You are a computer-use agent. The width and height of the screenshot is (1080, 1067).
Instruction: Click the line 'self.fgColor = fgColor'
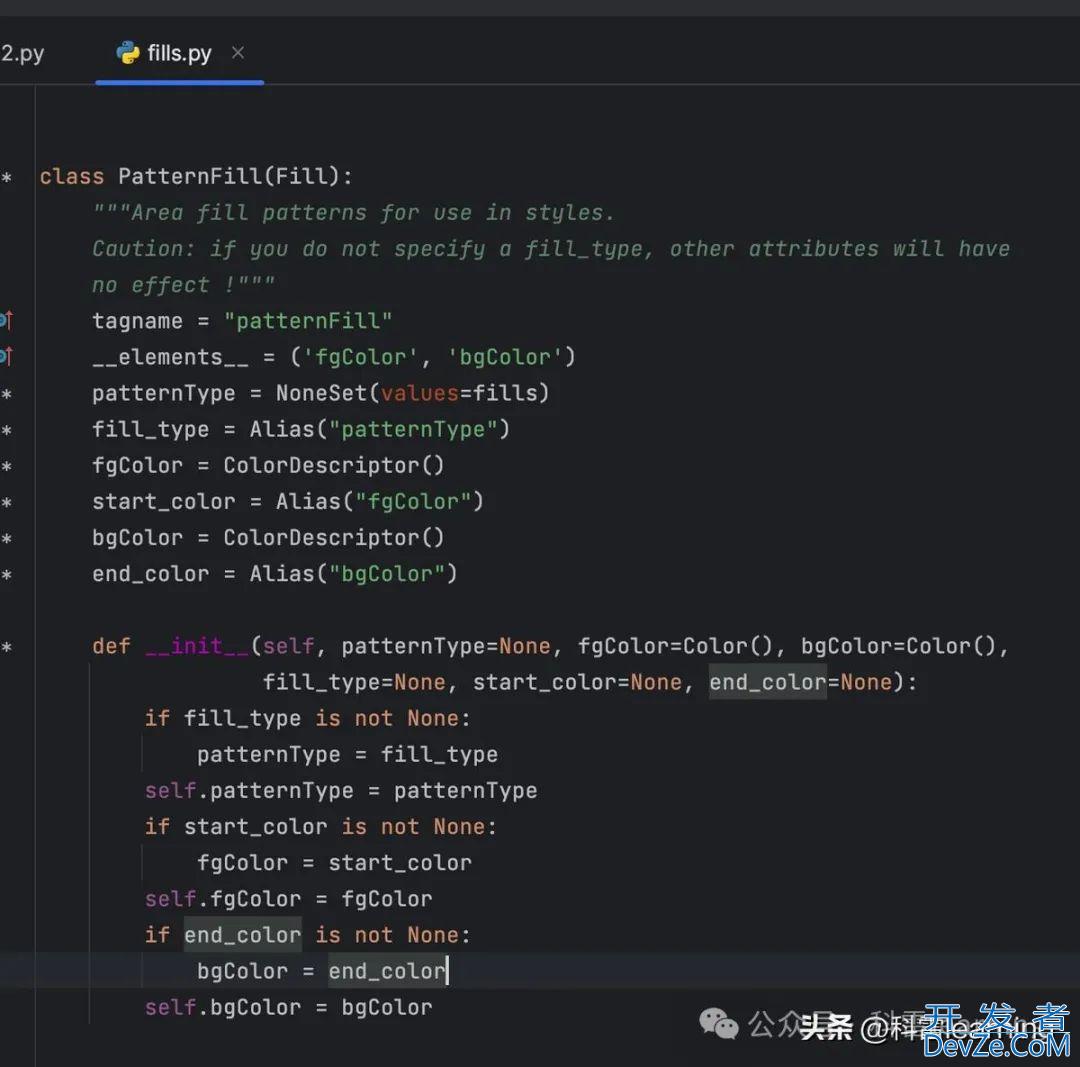click(x=289, y=899)
